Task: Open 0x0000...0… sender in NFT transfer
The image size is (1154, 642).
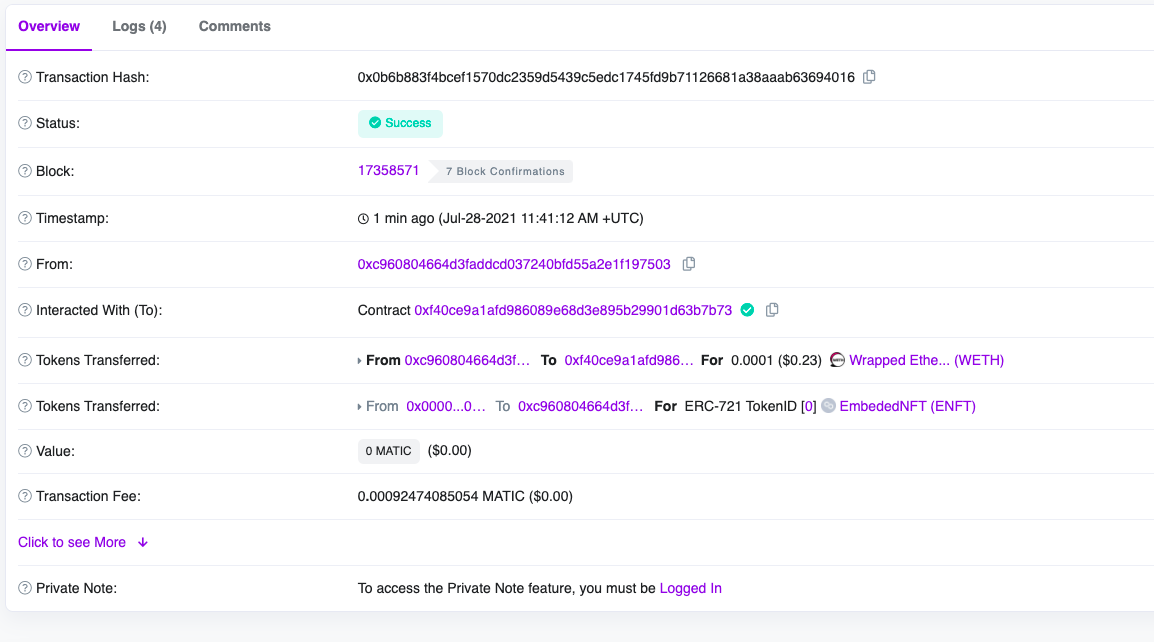Action: pos(446,406)
